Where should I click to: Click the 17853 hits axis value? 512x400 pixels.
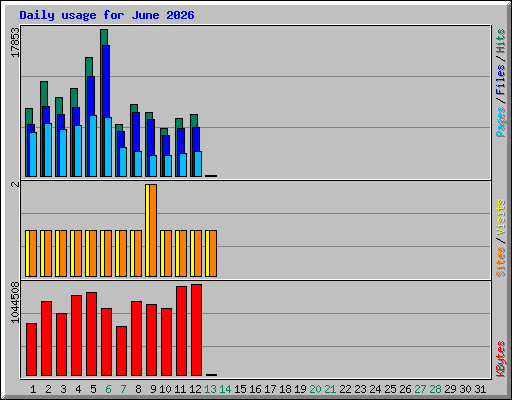[15, 42]
